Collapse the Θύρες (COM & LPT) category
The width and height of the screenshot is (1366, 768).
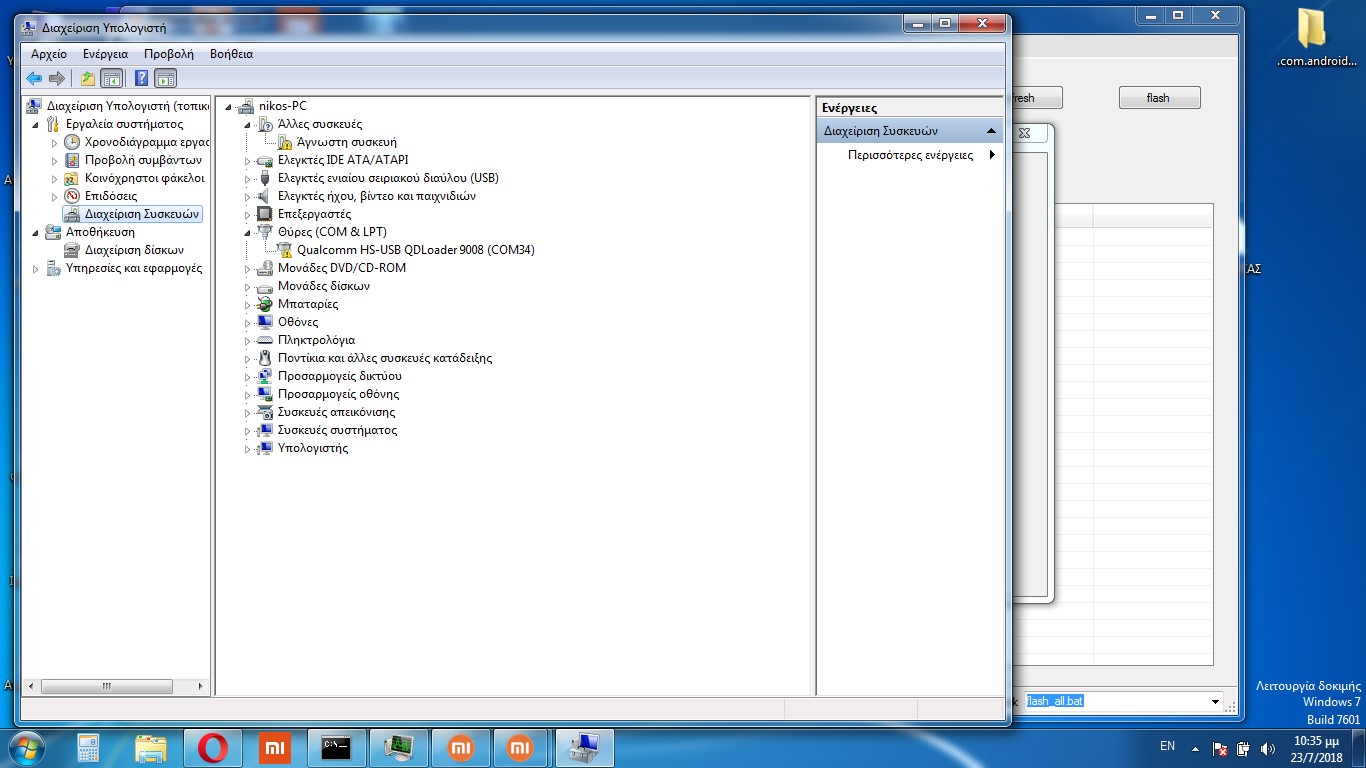pyautogui.click(x=249, y=232)
